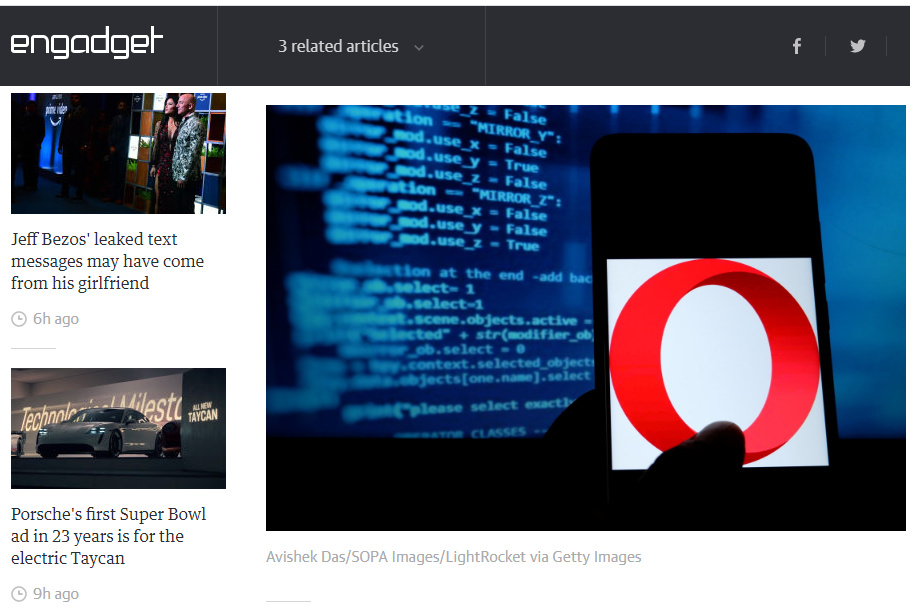Click clock icon beside 6h ago

(19, 319)
